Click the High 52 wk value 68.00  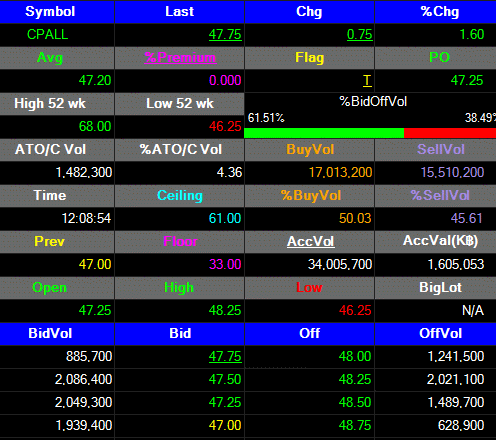(x=95, y=126)
